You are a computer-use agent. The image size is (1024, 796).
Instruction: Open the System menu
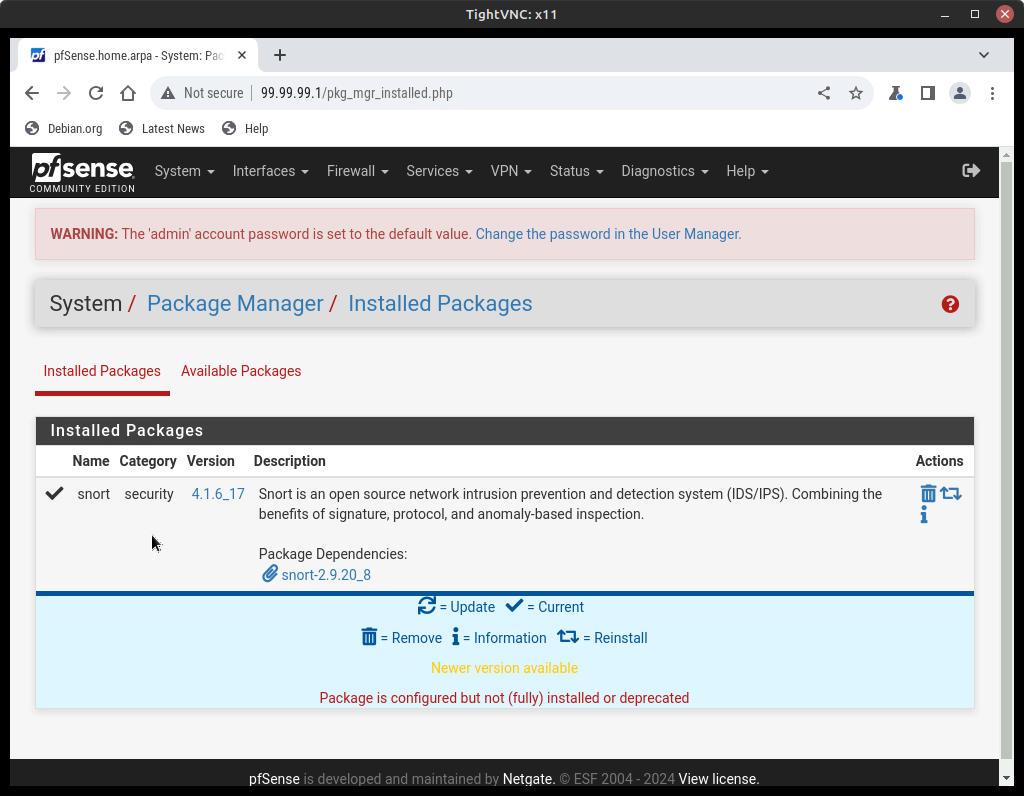(x=184, y=171)
